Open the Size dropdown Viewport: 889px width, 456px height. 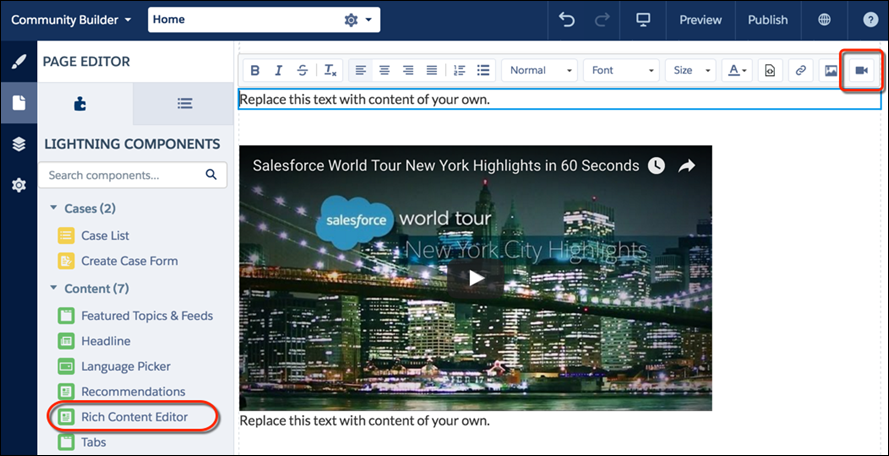[x=692, y=71]
